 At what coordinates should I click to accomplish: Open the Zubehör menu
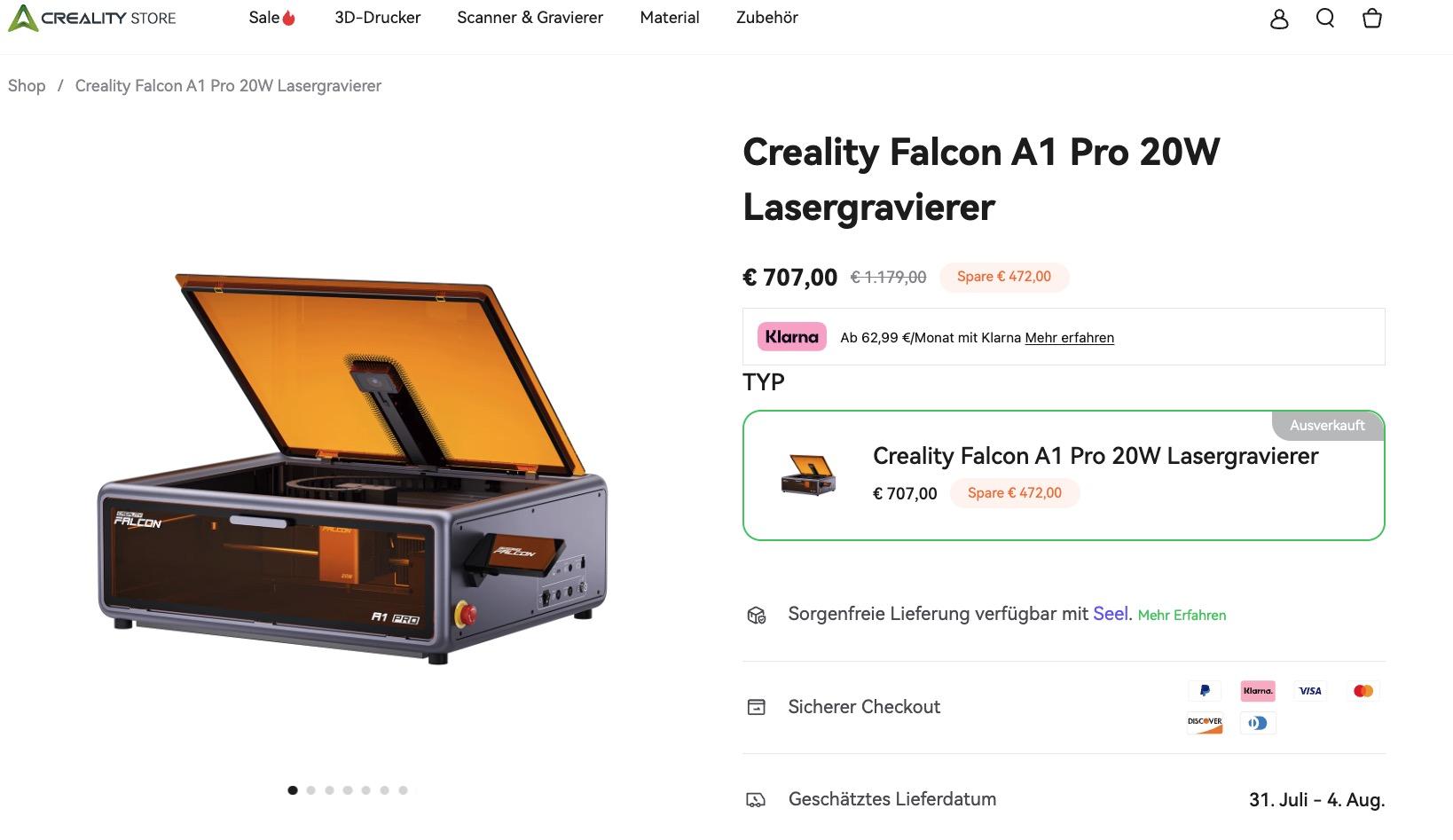[767, 18]
